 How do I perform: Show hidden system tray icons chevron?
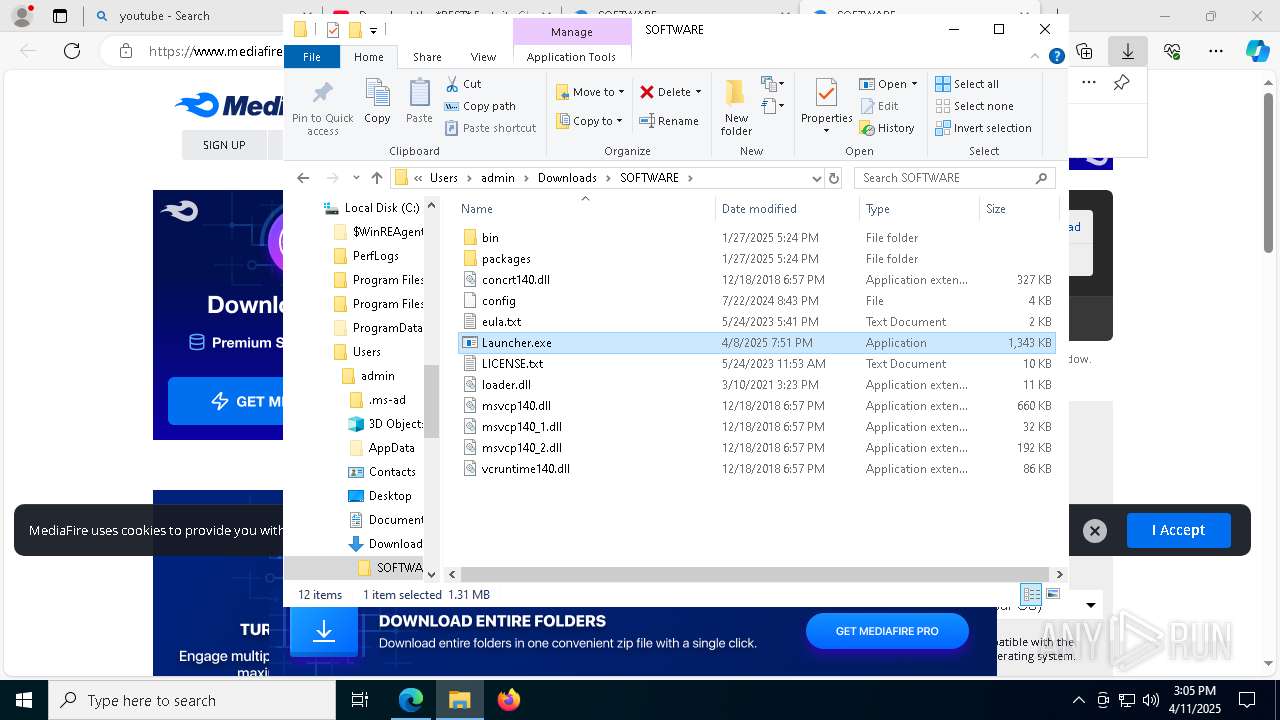point(1078,700)
